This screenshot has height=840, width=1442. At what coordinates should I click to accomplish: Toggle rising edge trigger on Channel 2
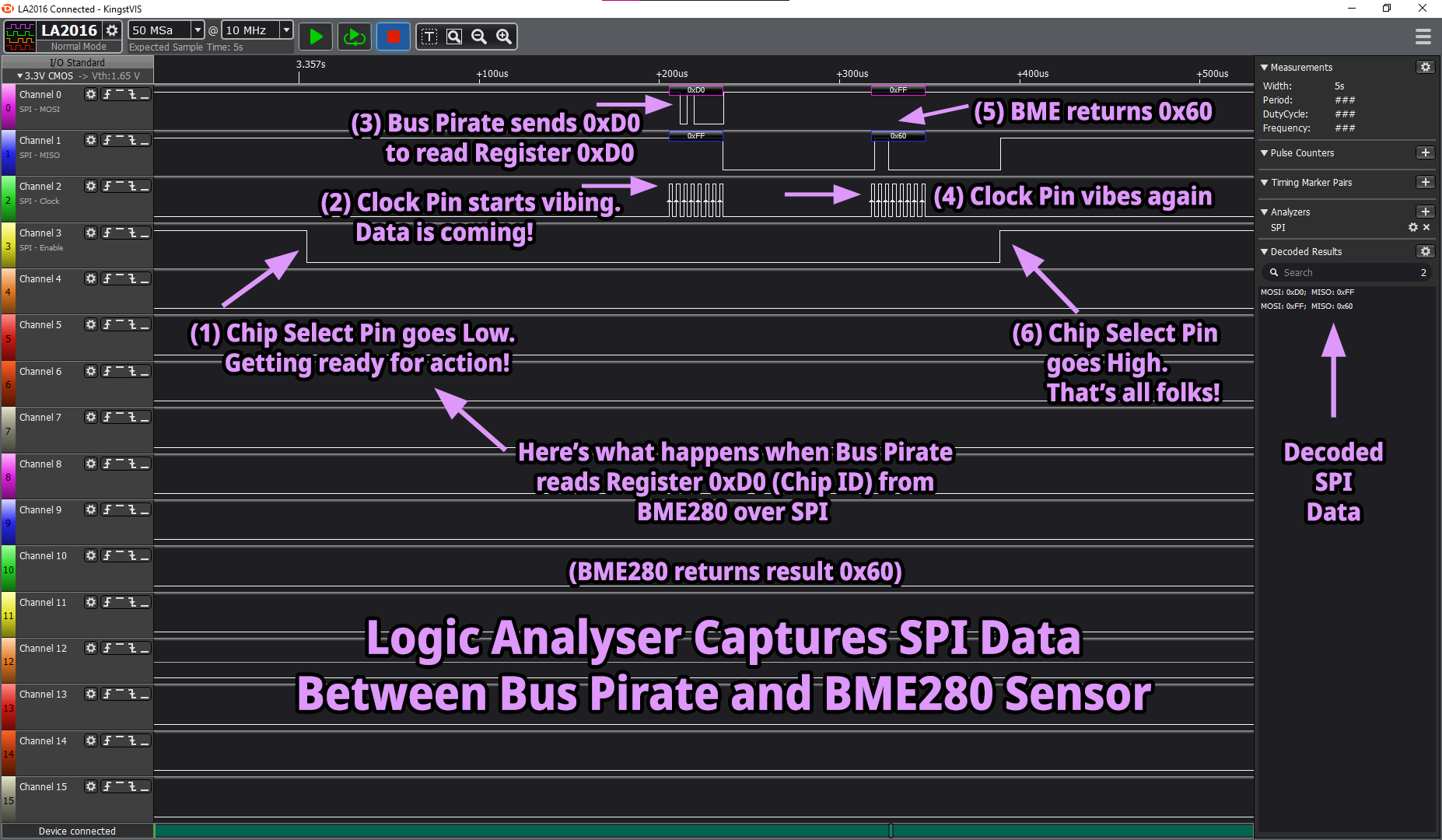[x=107, y=186]
